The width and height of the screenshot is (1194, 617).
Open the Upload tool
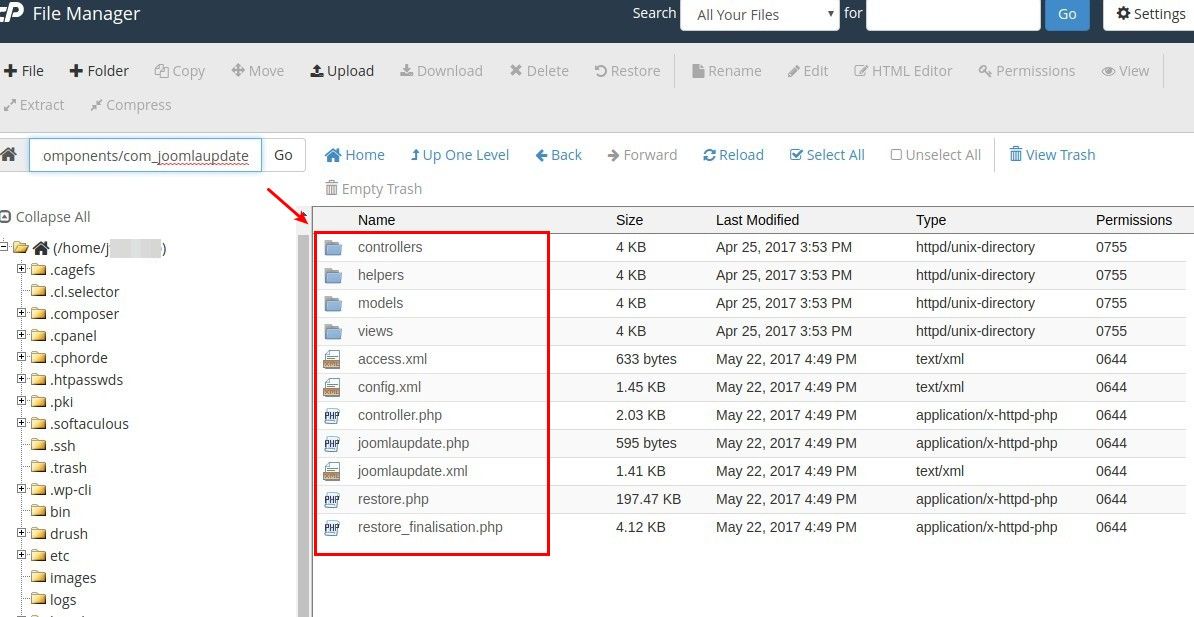click(342, 70)
